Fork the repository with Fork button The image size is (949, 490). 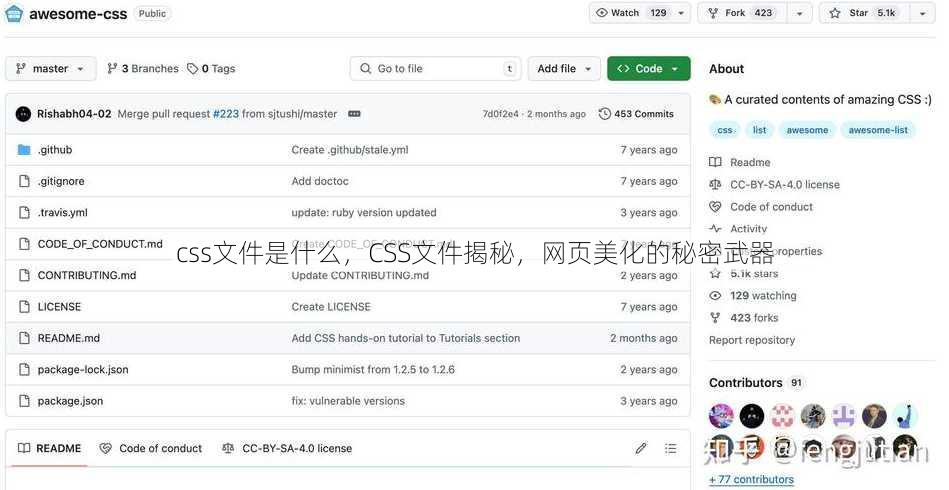(744, 13)
